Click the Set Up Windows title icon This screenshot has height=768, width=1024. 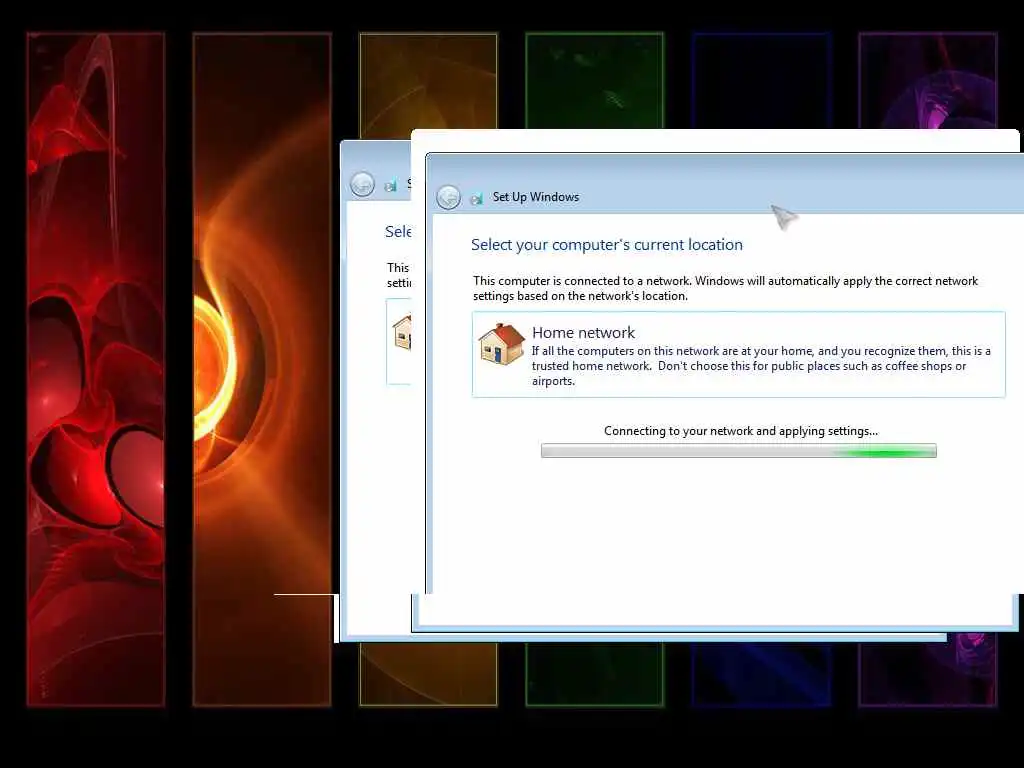point(477,198)
